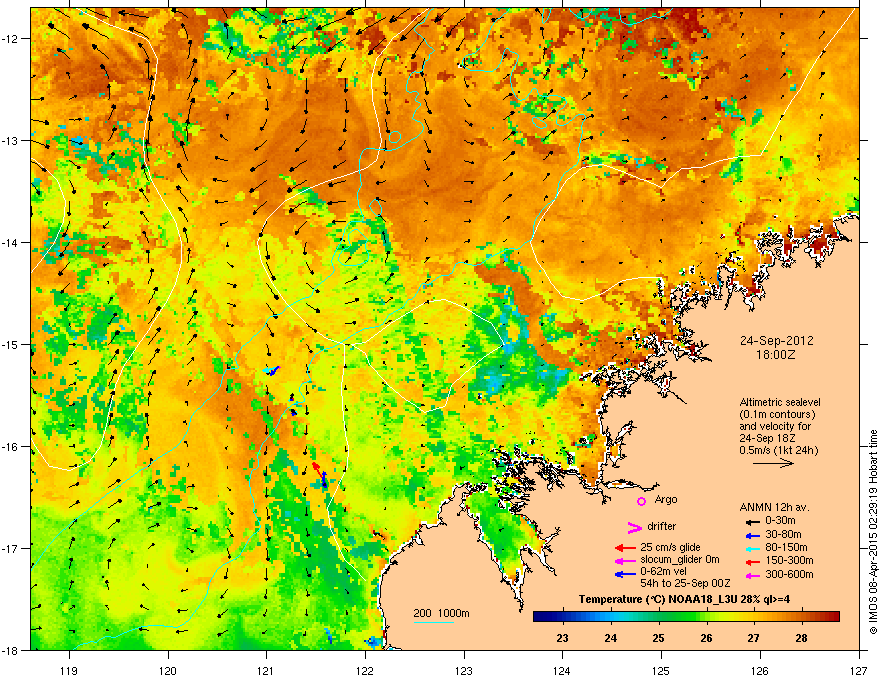Click the drifter label text

(x=662, y=526)
